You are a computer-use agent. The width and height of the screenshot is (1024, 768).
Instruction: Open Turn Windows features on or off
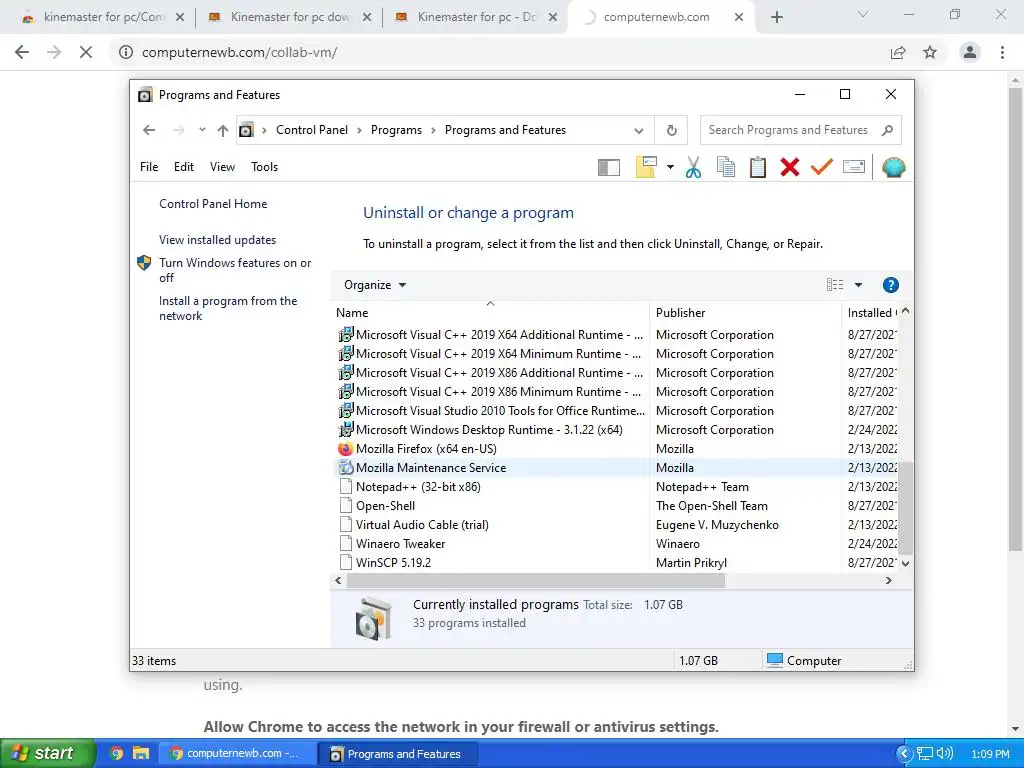click(235, 270)
